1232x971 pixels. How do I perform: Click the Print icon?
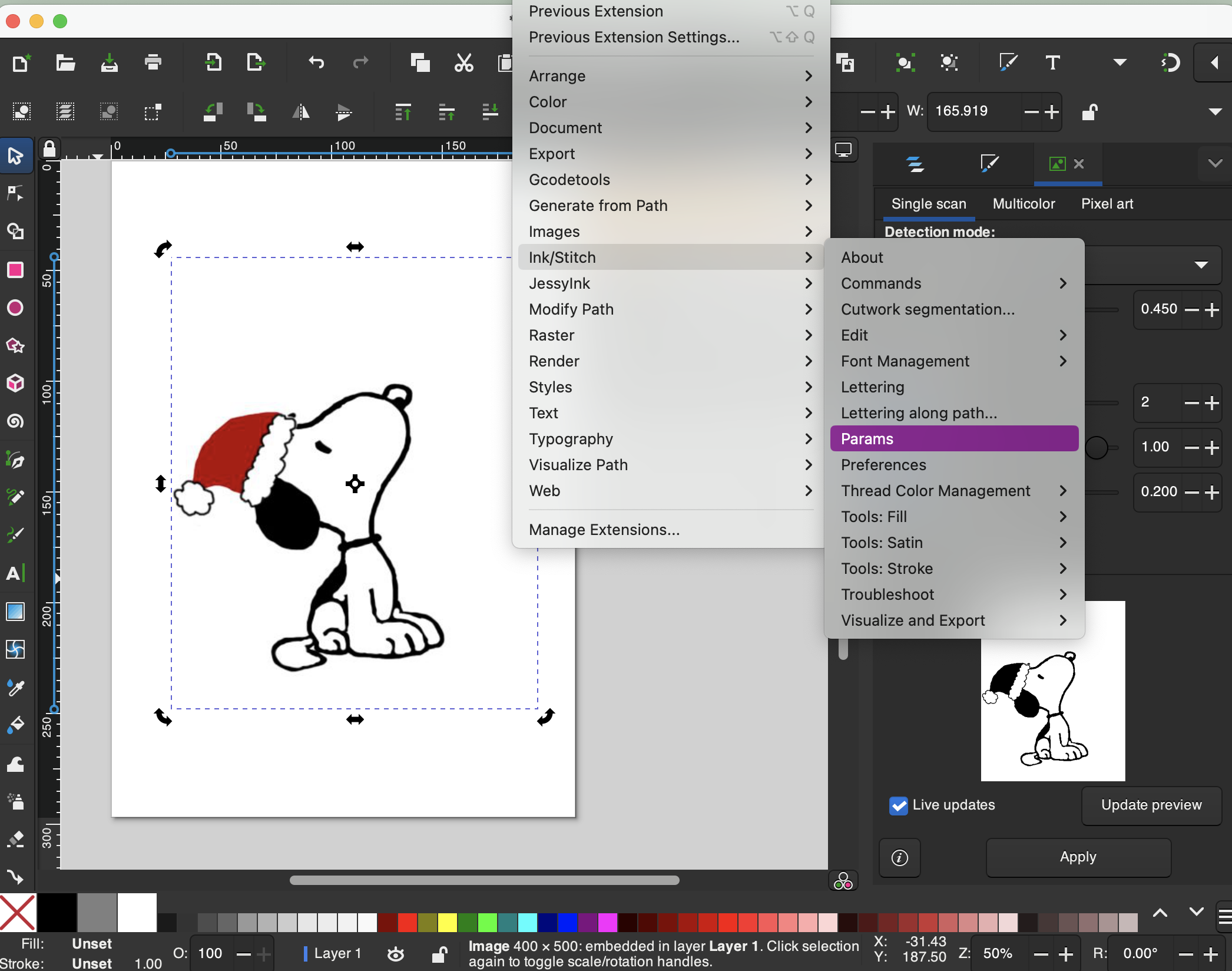153,62
